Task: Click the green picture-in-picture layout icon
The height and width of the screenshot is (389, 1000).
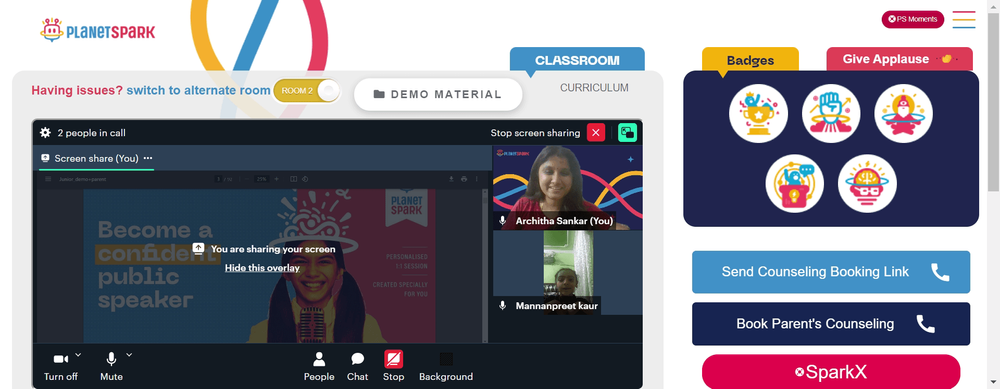Action: click(x=628, y=133)
